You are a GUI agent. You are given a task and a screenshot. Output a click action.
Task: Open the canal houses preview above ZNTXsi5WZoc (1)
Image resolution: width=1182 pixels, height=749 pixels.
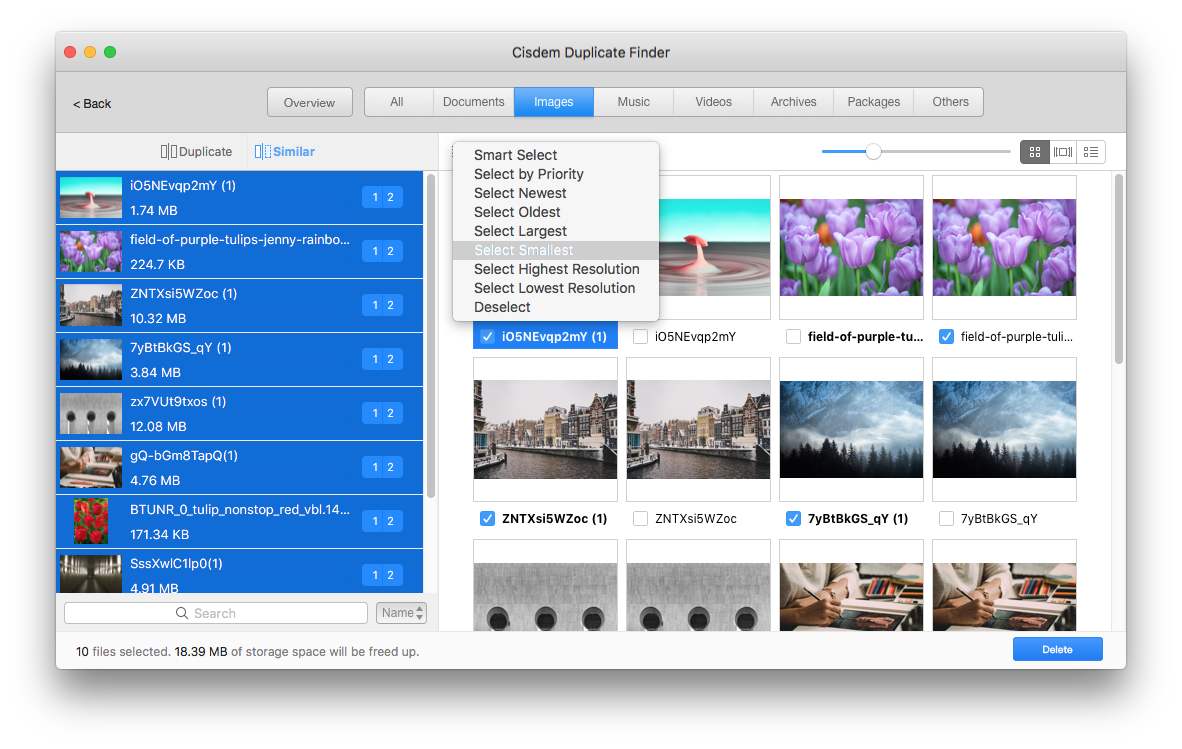coord(545,430)
